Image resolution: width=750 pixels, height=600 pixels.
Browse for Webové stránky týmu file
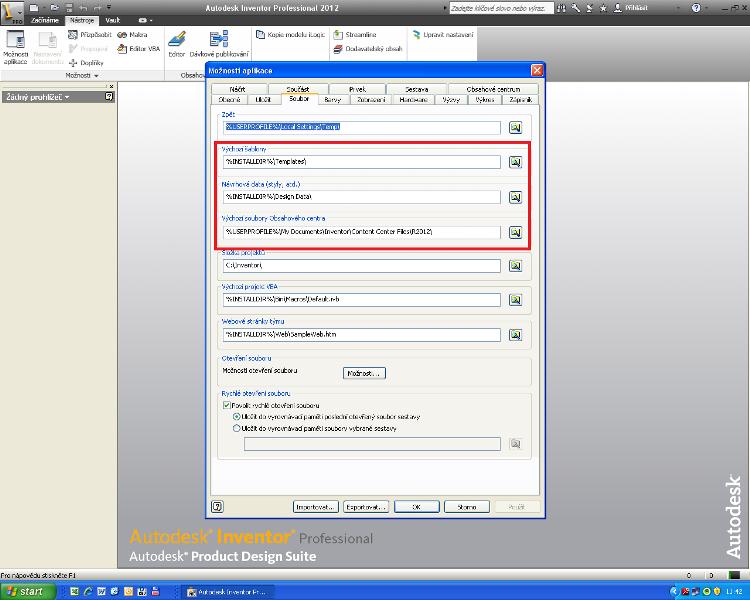click(515, 335)
